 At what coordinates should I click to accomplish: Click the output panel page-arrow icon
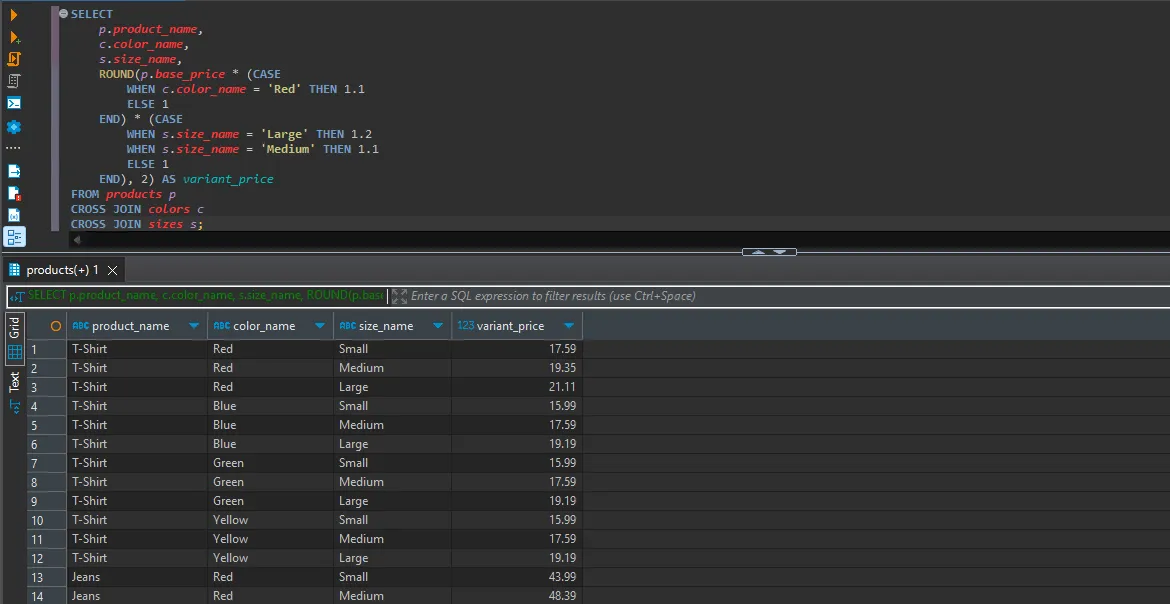coord(13,171)
